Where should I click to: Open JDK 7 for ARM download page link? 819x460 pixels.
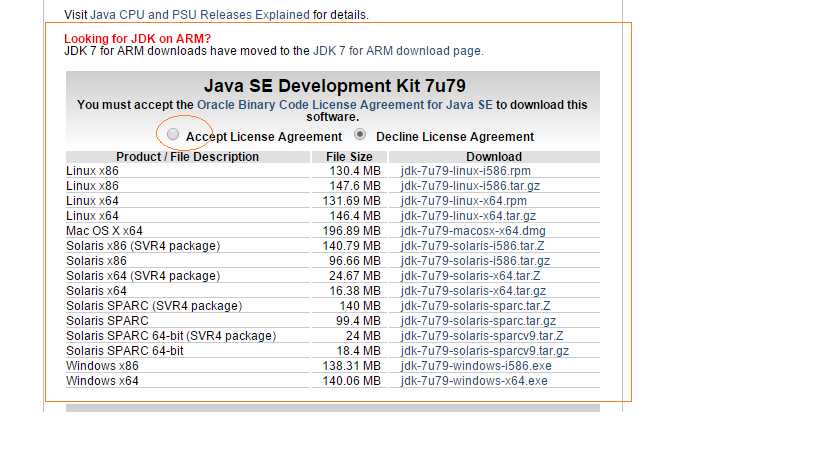tap(397, 51)
